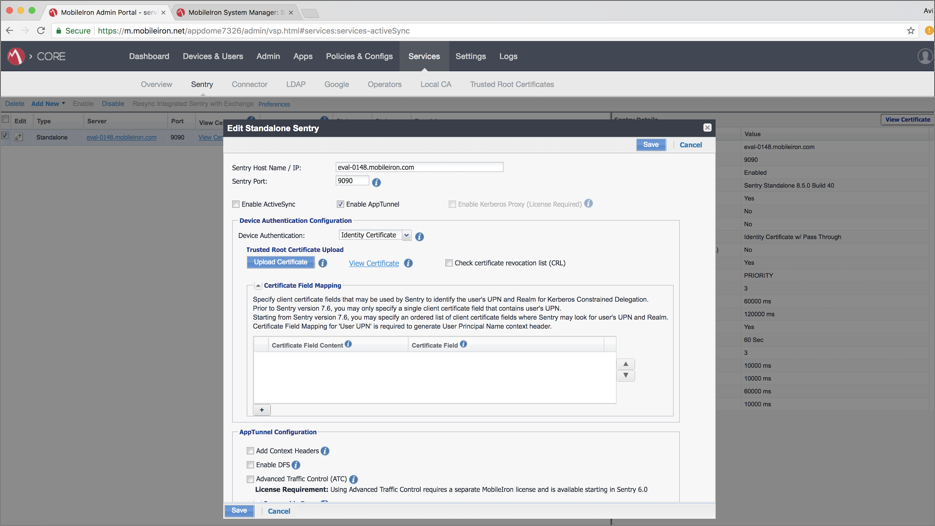This screenshot has height=526, width=935.
Task: Toggle select-all checkbox in table header
Action: point(5,119)
